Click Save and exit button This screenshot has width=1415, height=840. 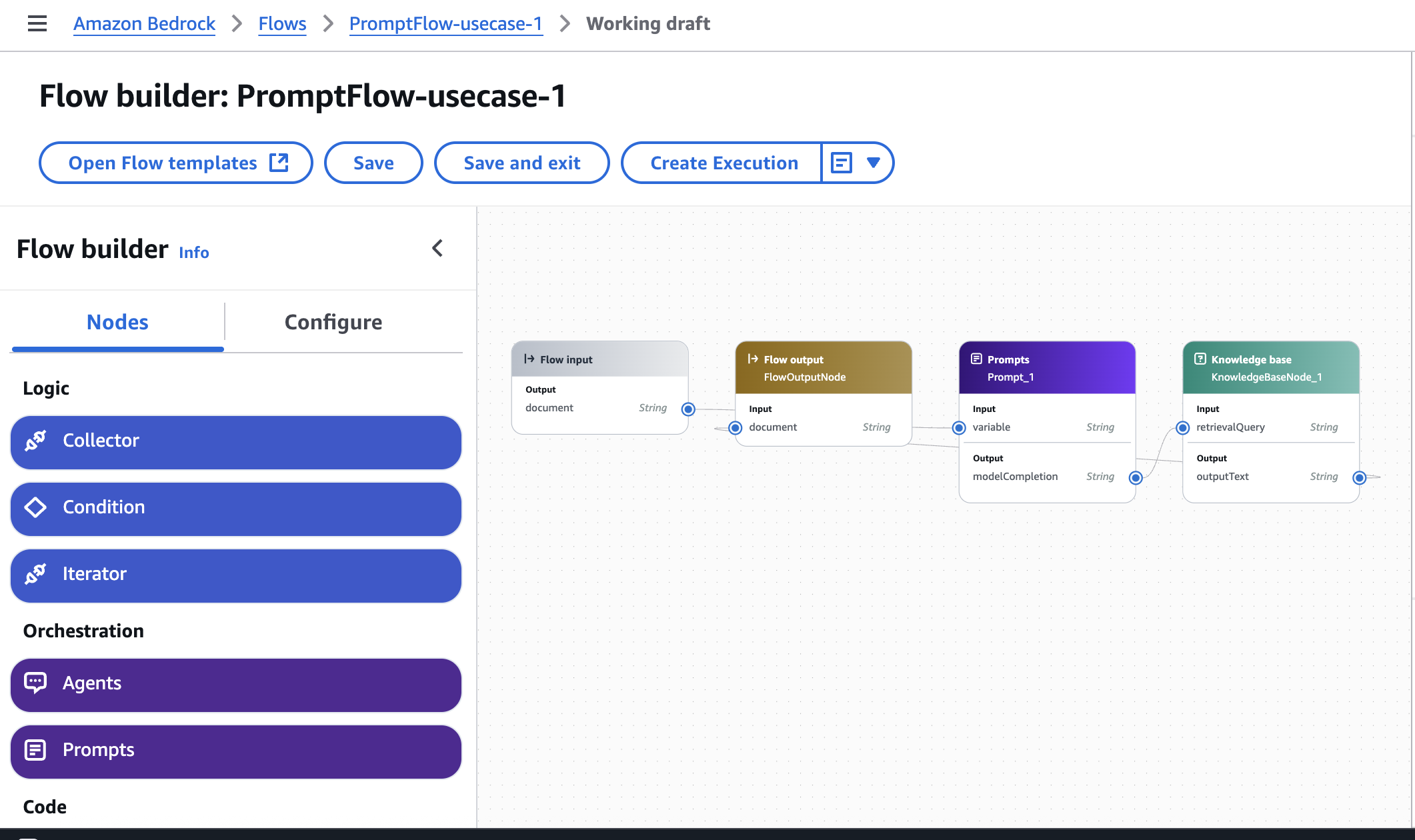[x=521, y=163]
